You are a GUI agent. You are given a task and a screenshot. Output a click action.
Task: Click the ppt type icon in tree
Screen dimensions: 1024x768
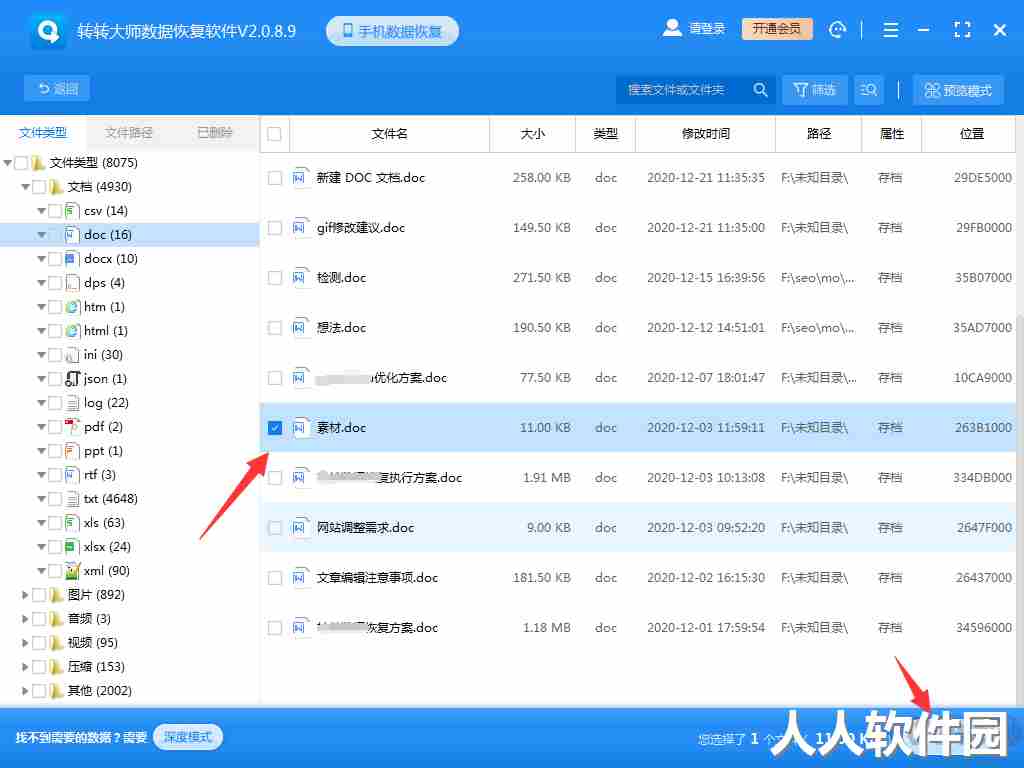click(x=72, y=451)
